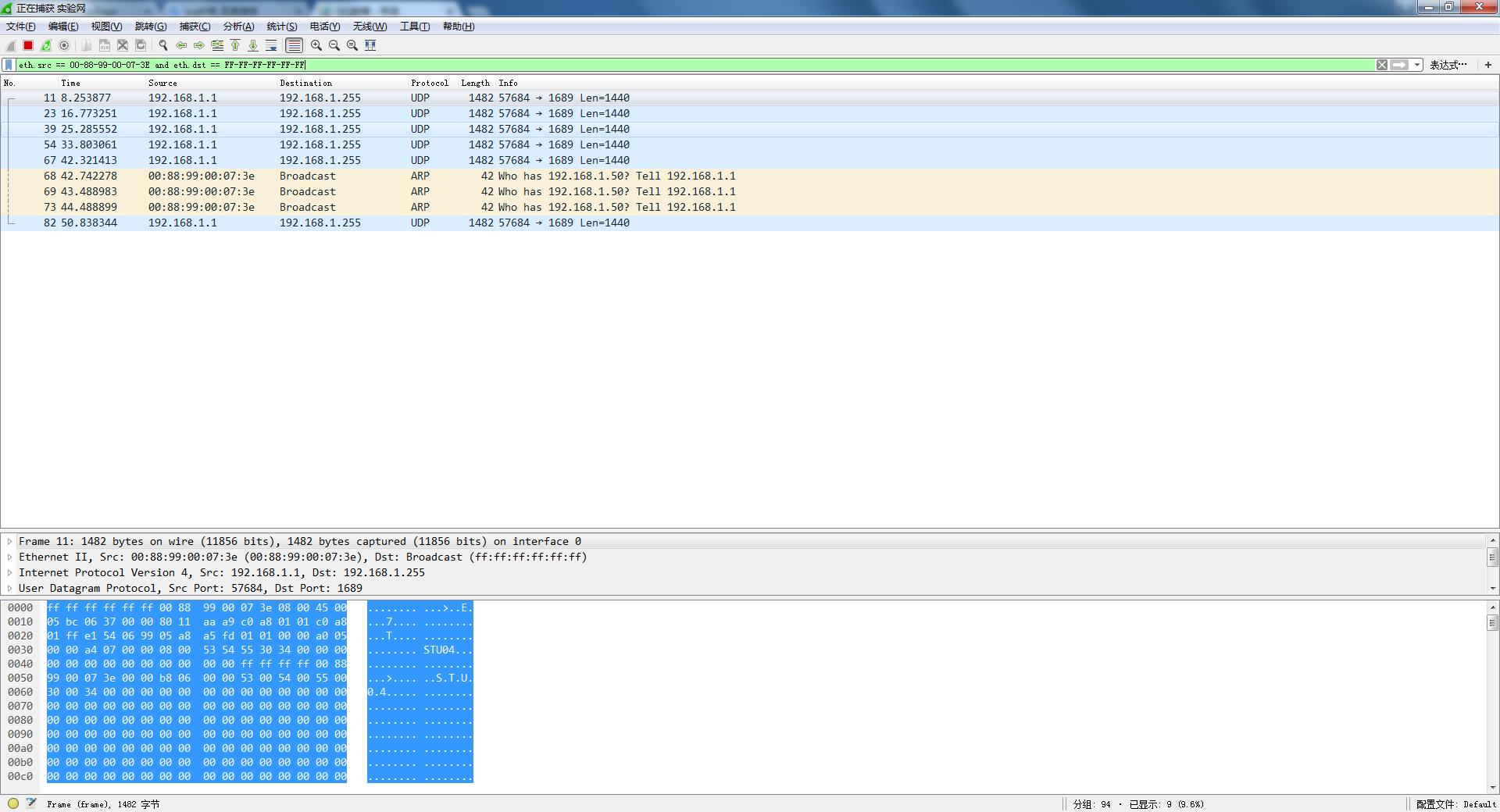
Task: Expand Internet Protocol Version 4 section
Action: [9, 572]
